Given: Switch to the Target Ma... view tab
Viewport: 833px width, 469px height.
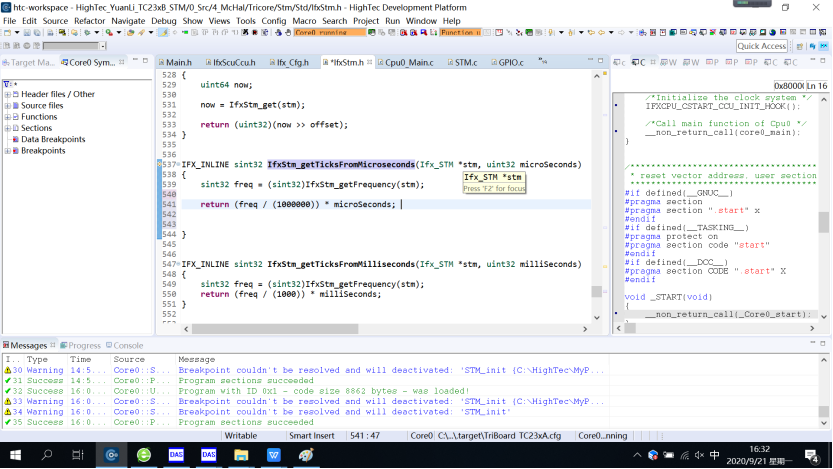Looking at the screenshot, I should click(x=28, y=63).
